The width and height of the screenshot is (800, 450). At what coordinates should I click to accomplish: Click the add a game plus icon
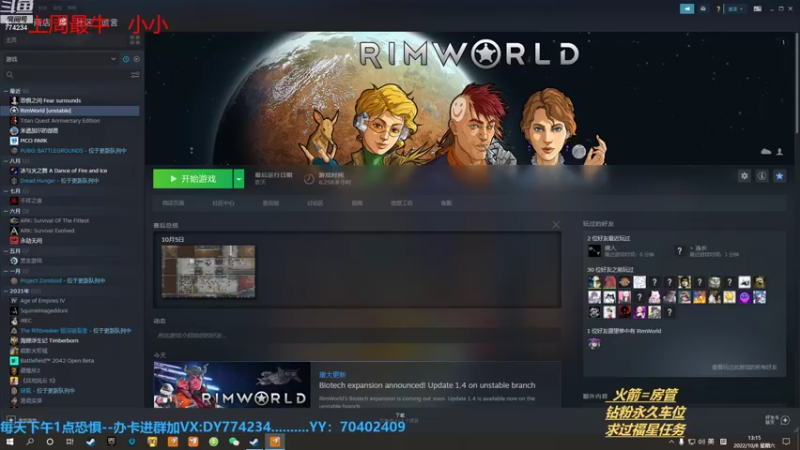pos(11,420)
